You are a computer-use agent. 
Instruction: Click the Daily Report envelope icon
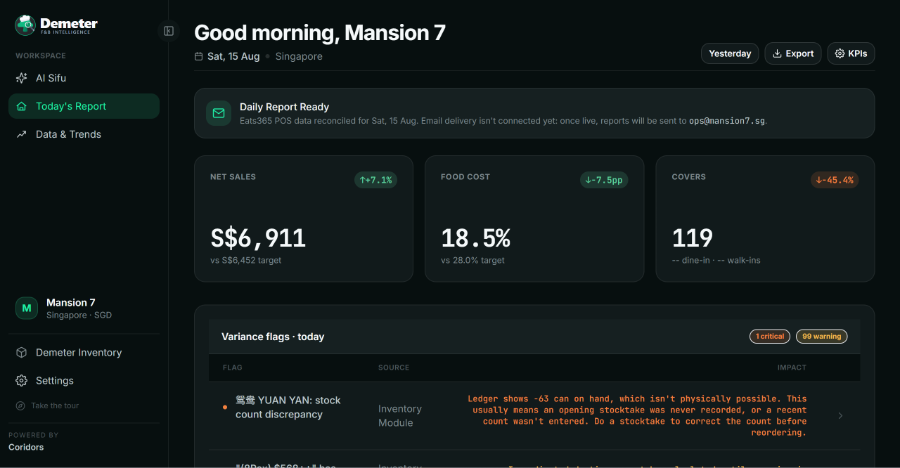tap(219, 113)
